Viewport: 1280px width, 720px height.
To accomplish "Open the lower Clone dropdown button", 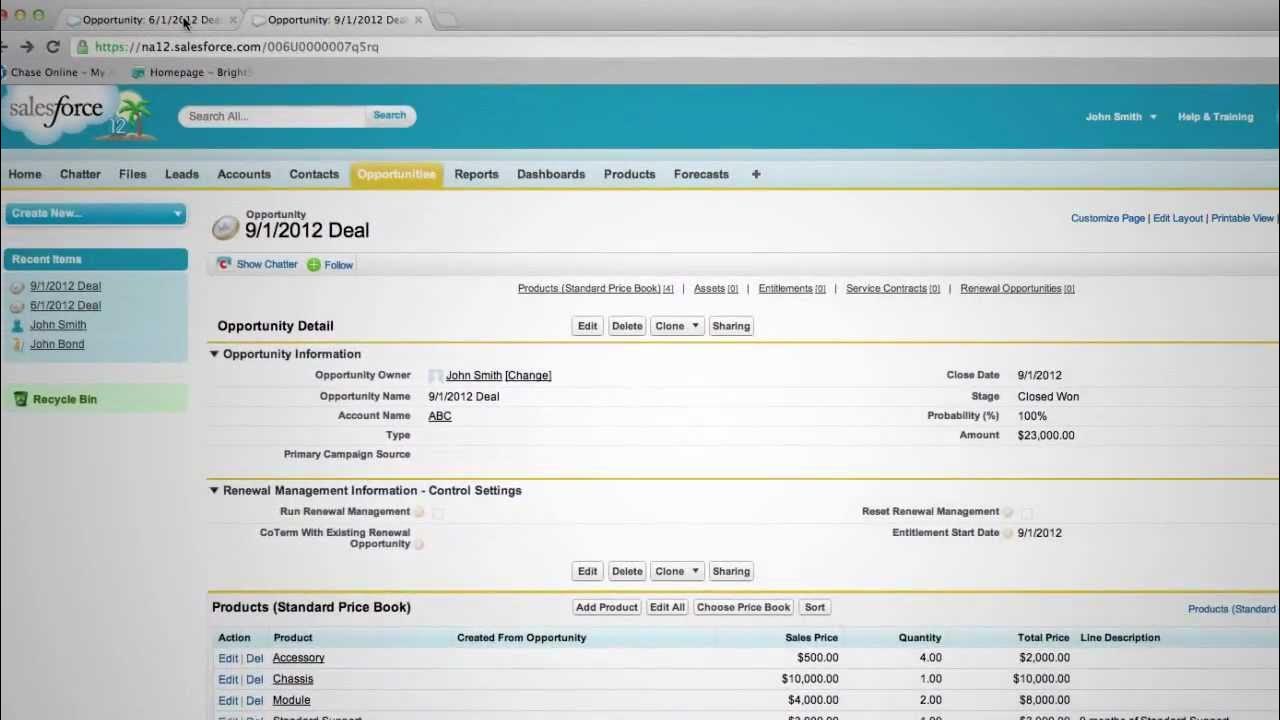I will coord(677,572).
